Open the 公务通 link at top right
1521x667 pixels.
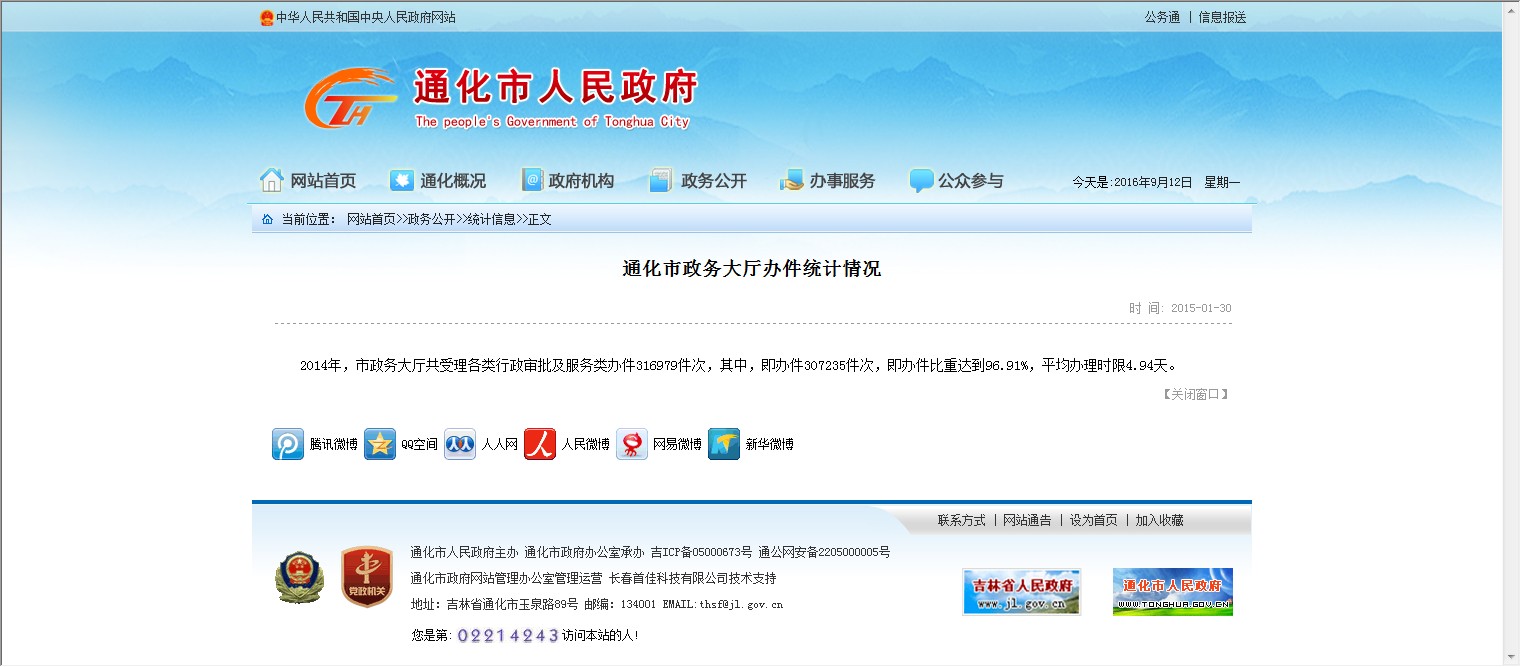(x=1162, y=17)
